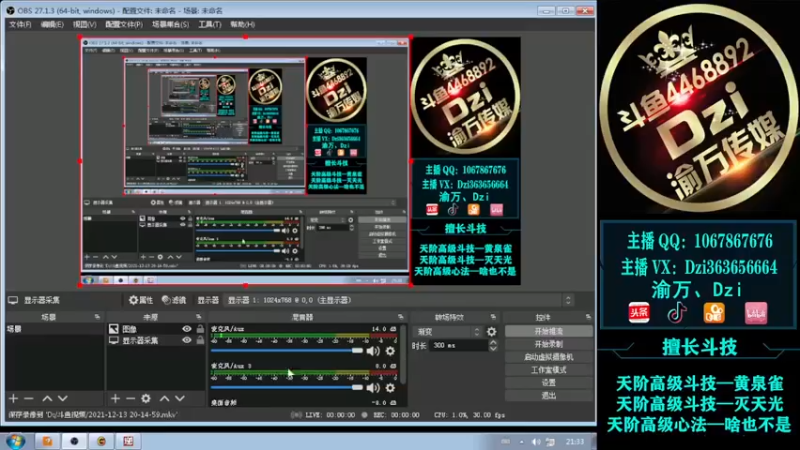Open 滤镜 filters for the selected source

174,301
